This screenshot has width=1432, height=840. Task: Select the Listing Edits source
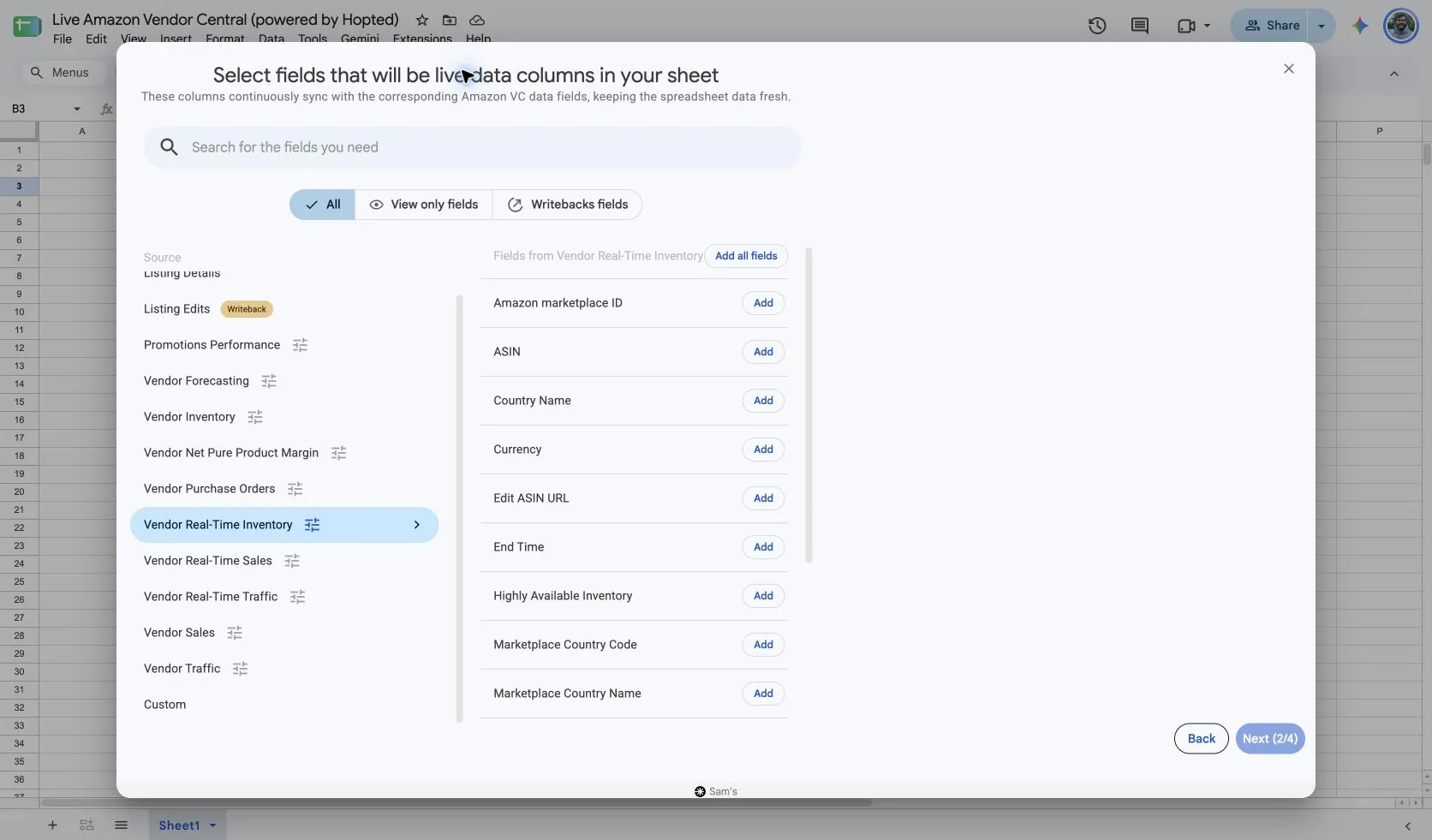(x=176, y=309)
